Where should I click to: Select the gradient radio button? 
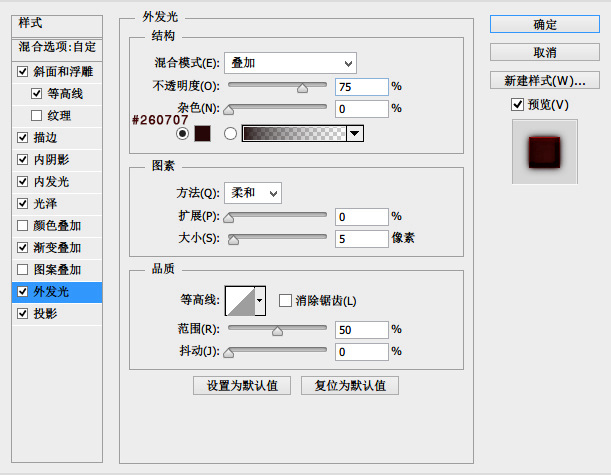coord(230,134)
